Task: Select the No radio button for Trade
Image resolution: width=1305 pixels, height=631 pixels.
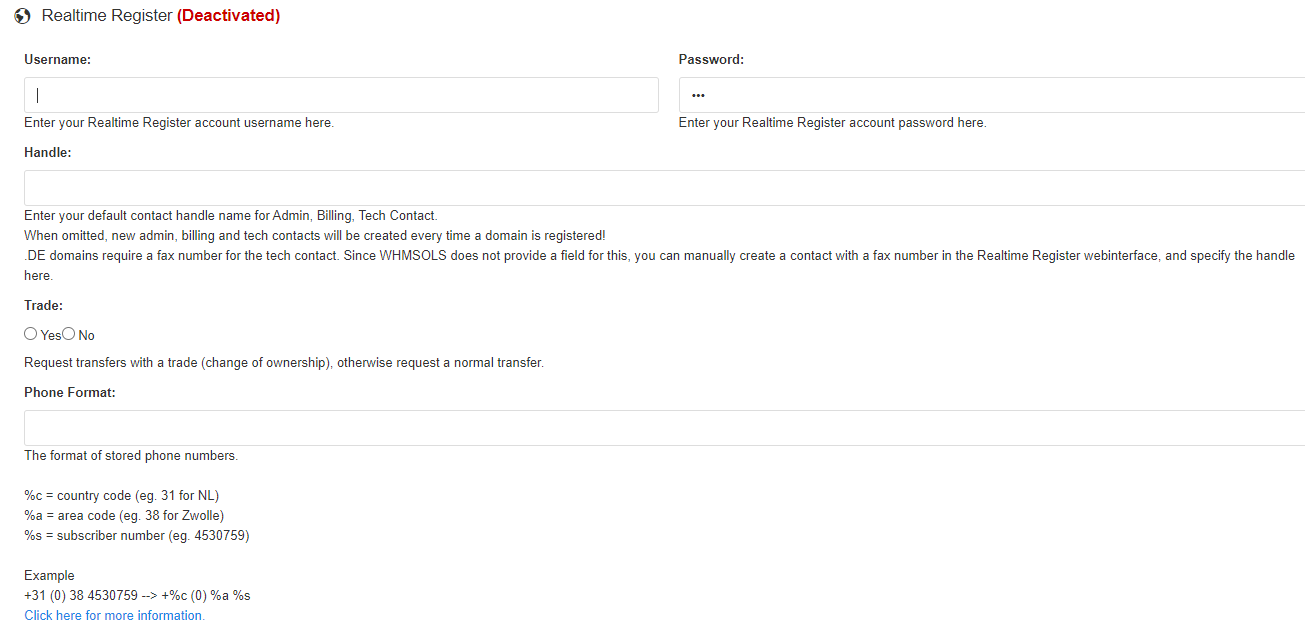Action: 69,334
